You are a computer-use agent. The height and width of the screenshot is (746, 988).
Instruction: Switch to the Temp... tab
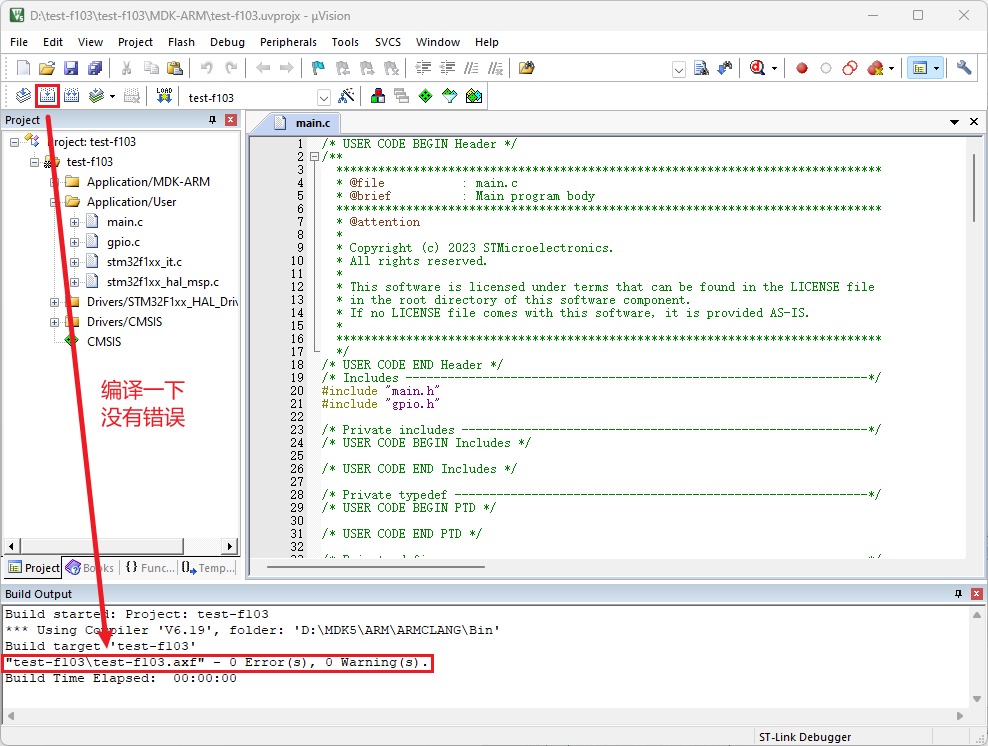[208, 568]
